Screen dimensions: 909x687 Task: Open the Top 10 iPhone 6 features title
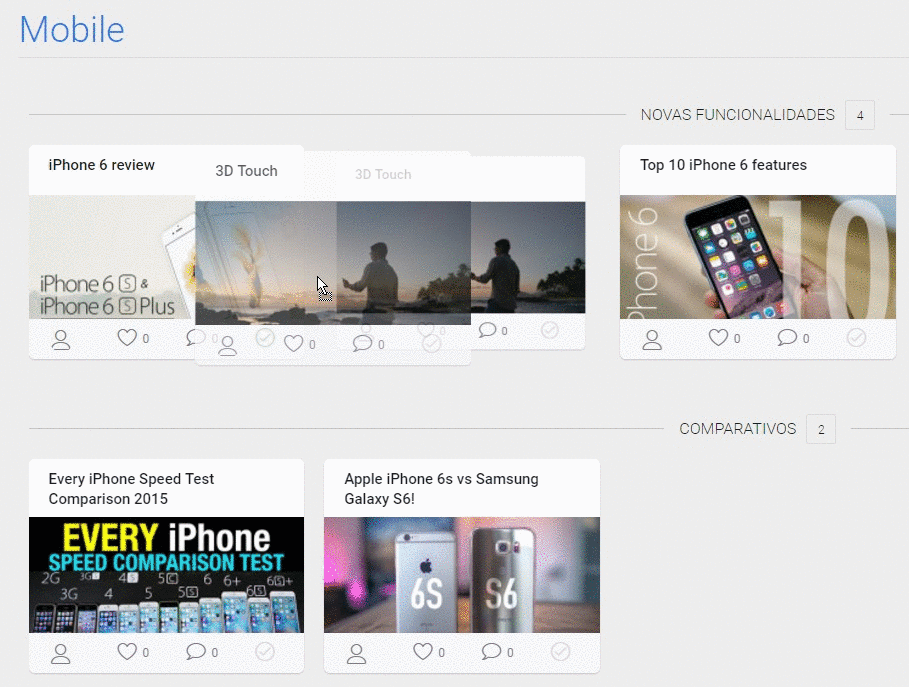(x=723, y=165)
